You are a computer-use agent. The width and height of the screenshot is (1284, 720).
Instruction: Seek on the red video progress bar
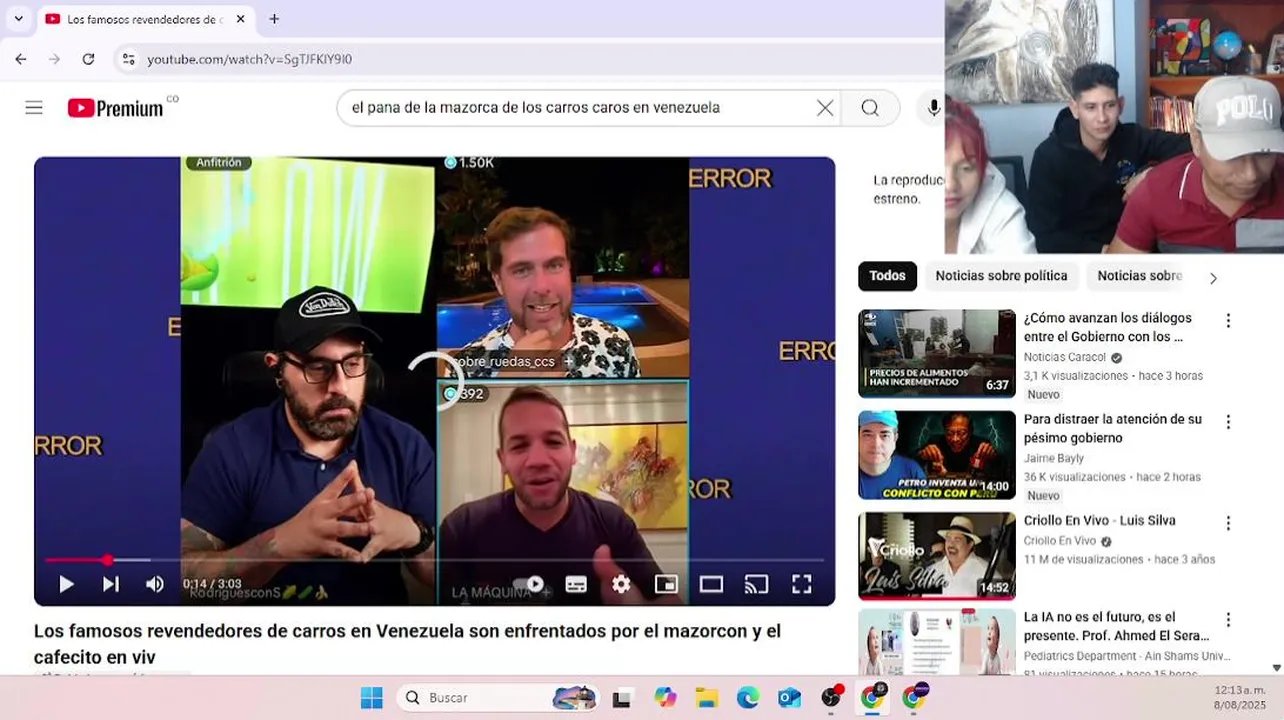[x=435, y=560]
